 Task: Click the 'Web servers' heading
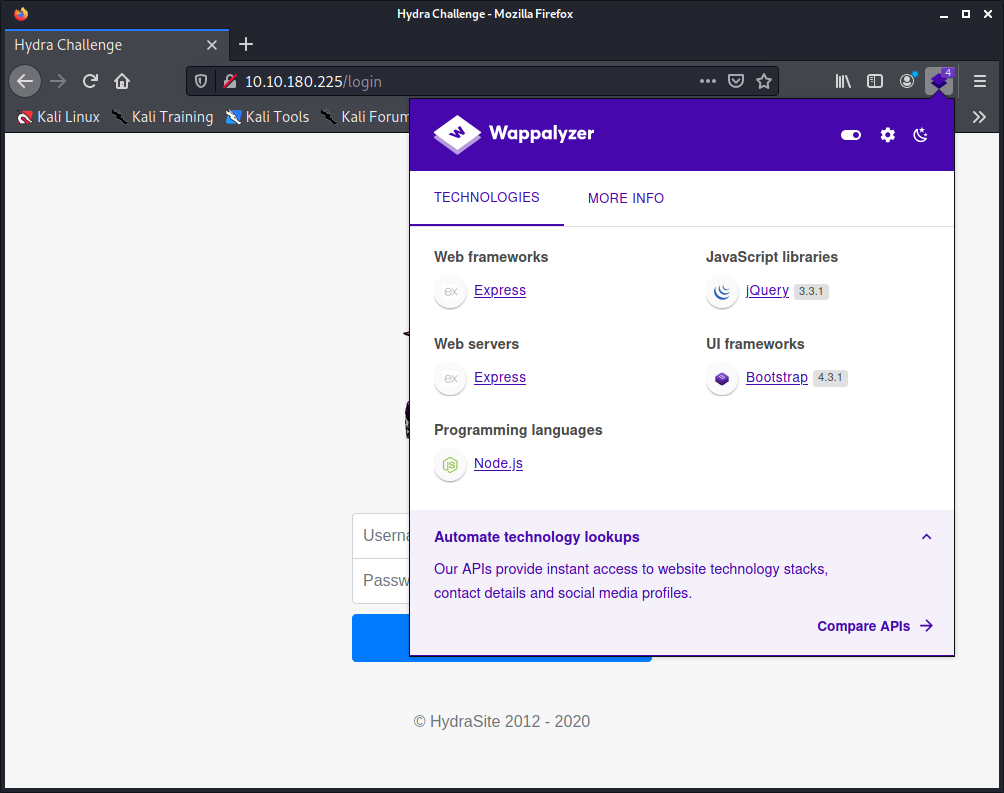[476, 344]
